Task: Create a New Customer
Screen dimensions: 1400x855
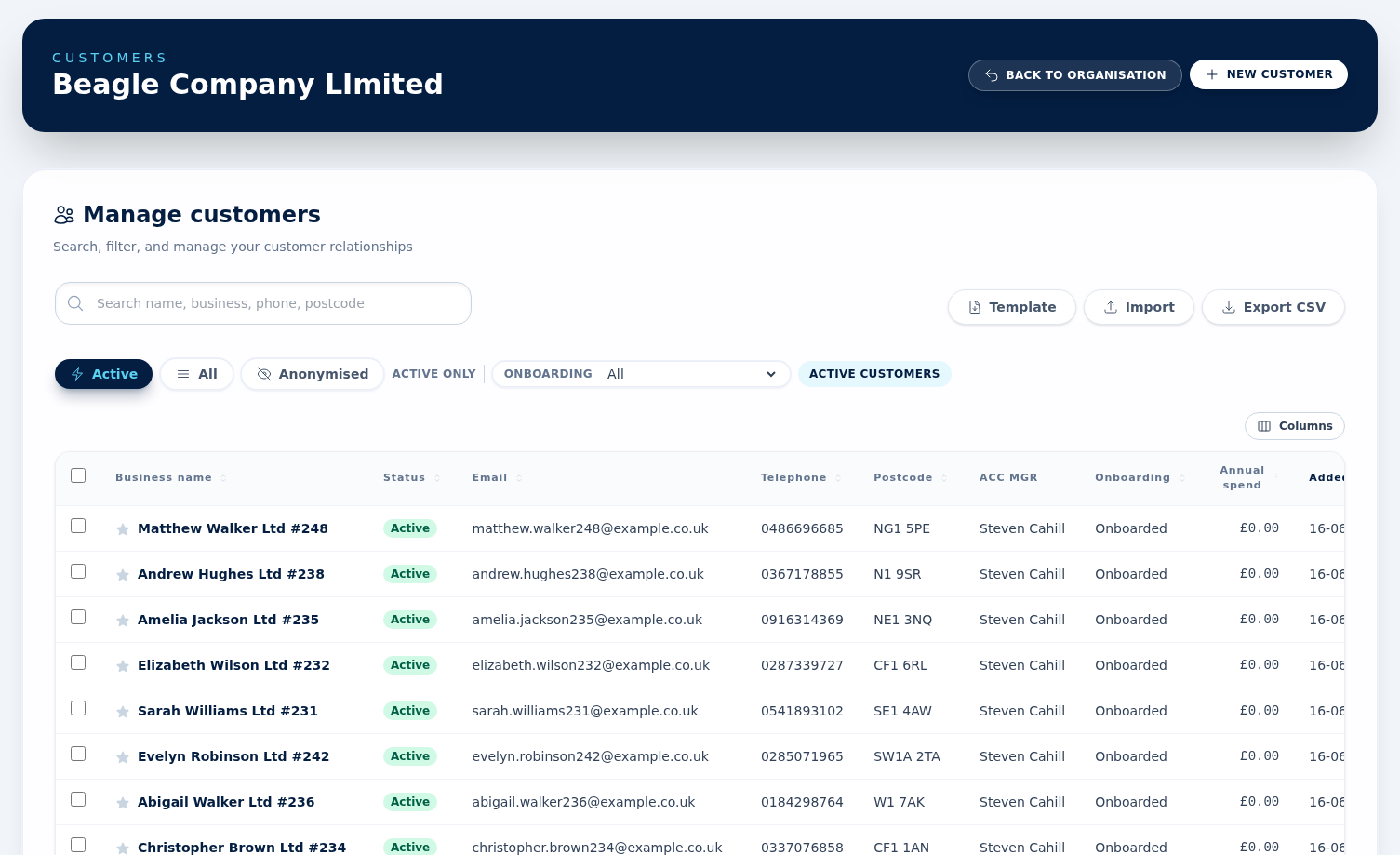Action: (x=1269, y=74)
